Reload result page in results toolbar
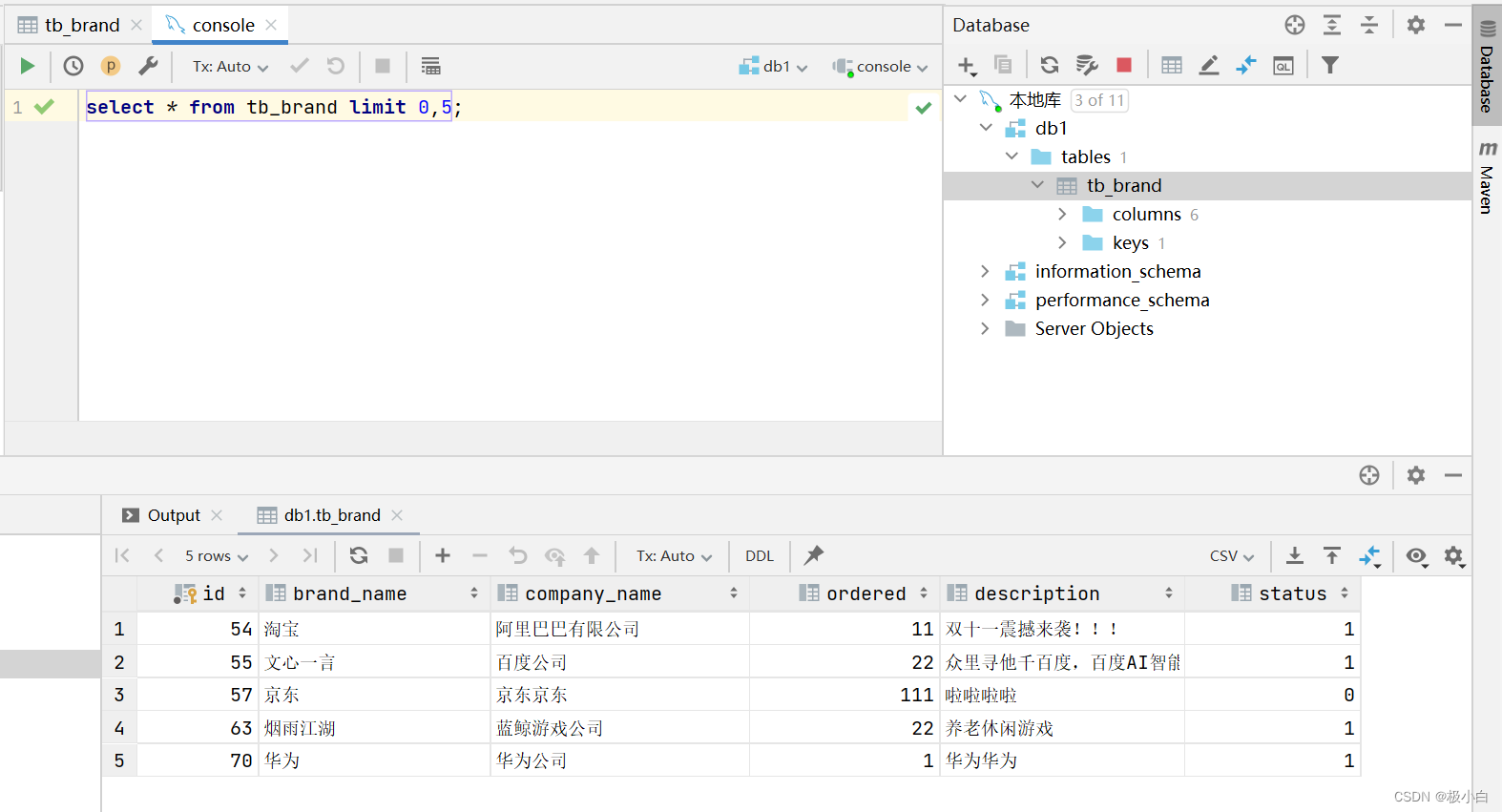1502x812 pixels. tap(359, 555)
